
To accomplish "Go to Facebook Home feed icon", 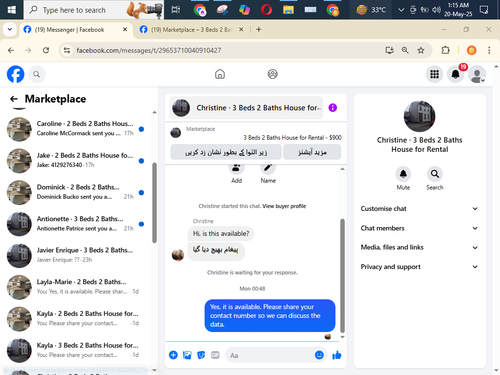I will click(220, 74).
